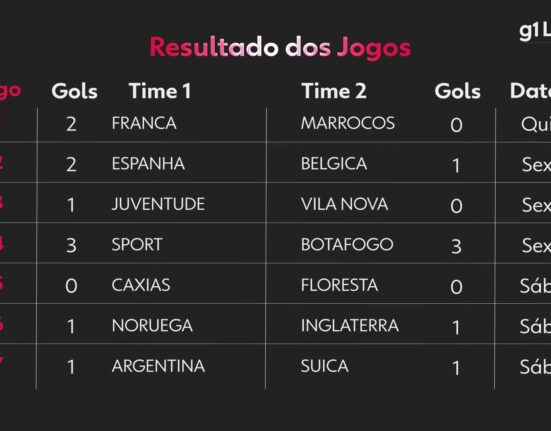The width and height of the screenshot is (551, 431).
Task: Click the Resultado dos Jogos title
Action: point(280,47)
